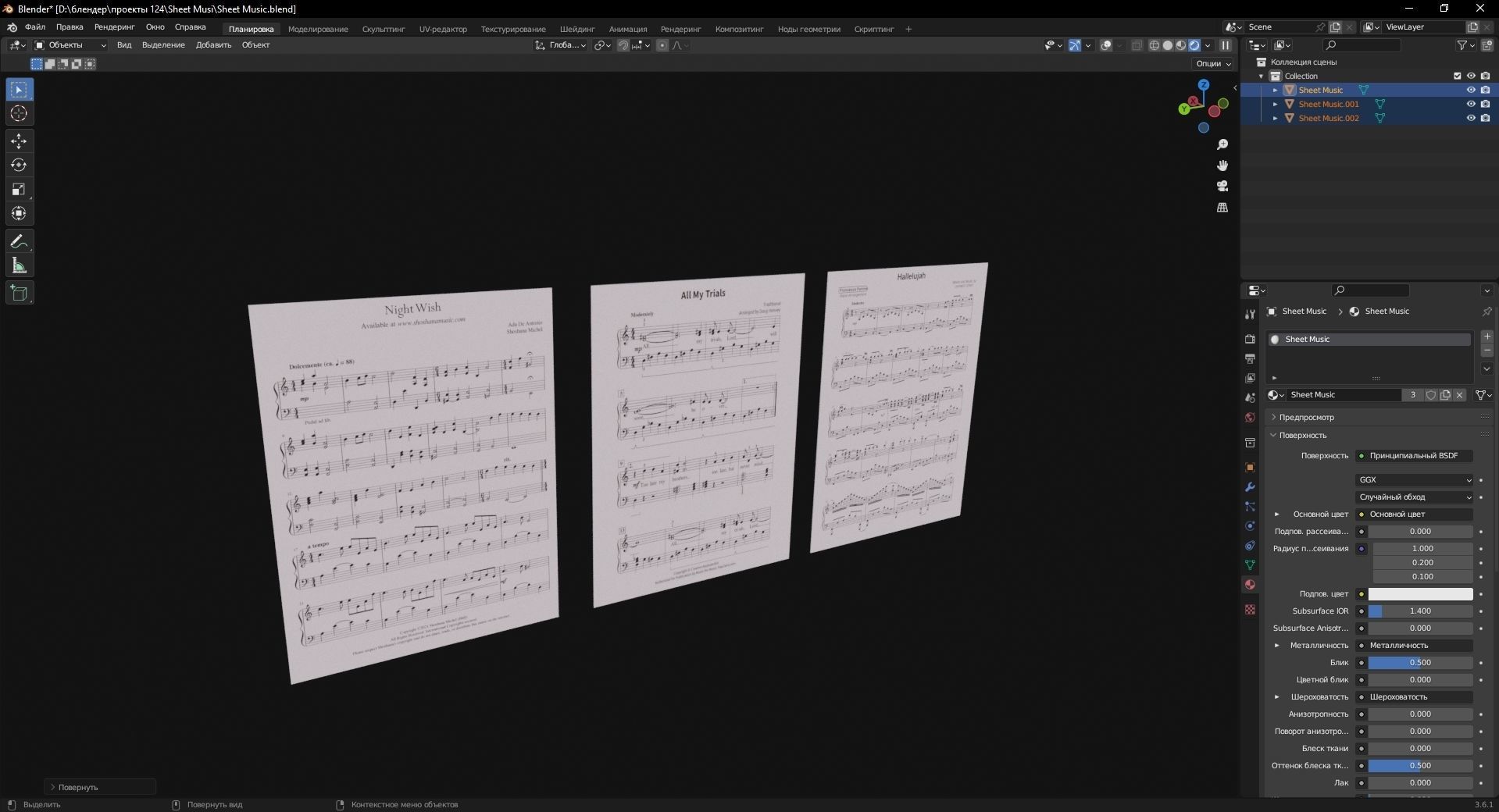The image size is (1499, 812).
Task: Click the Принципиальный BSDF surface button
Action: [x=1414, y=456]
